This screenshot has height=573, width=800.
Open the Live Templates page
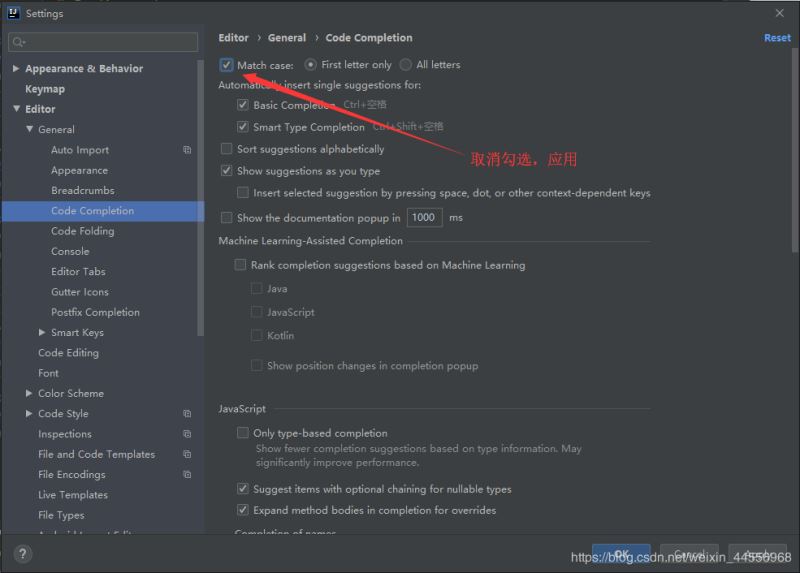click(73, 495)
